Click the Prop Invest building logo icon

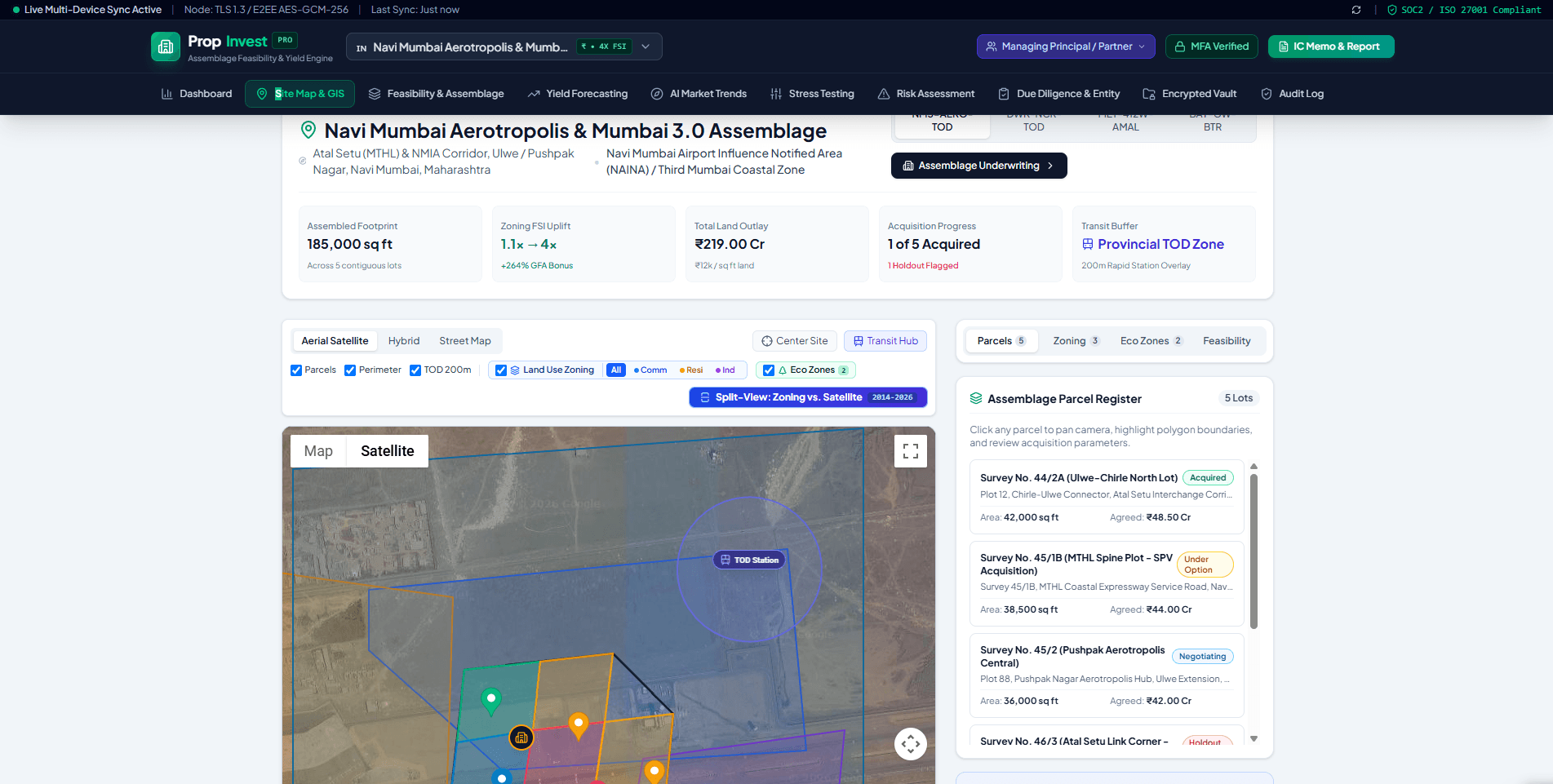click(x=166, y=47)
